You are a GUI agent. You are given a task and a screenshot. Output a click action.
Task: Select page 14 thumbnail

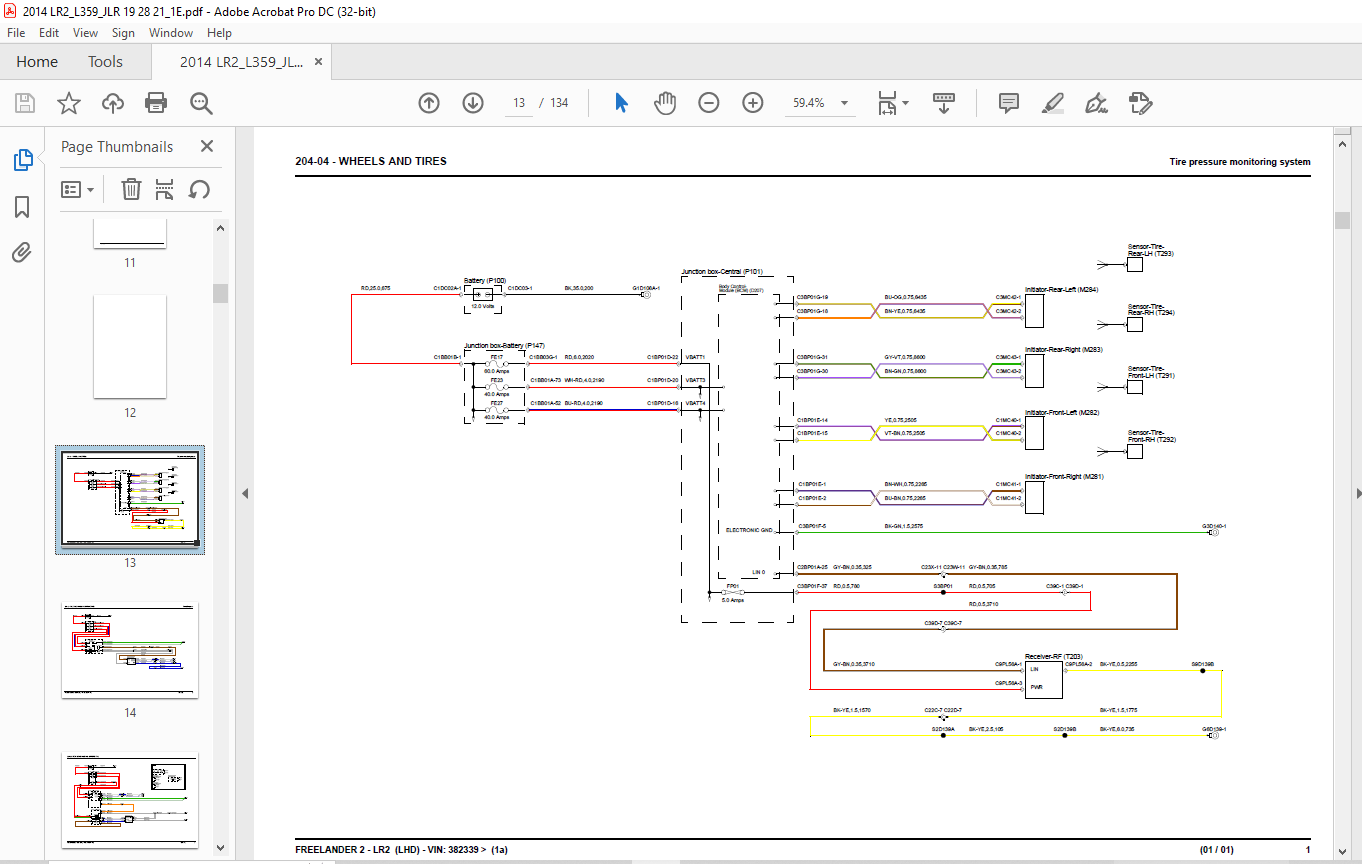point(130,650)
